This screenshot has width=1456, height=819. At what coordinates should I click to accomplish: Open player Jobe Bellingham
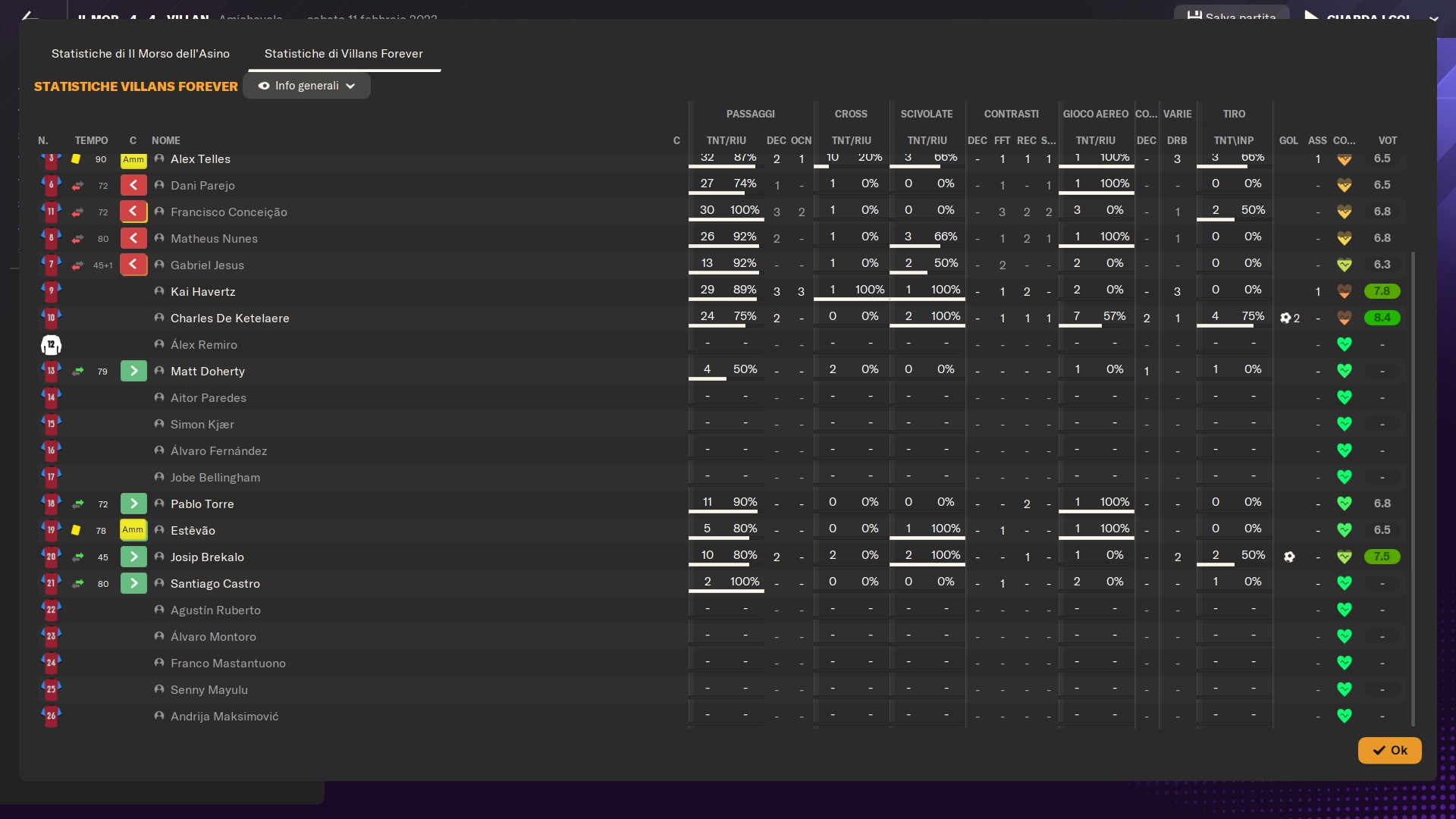point(215,477)
